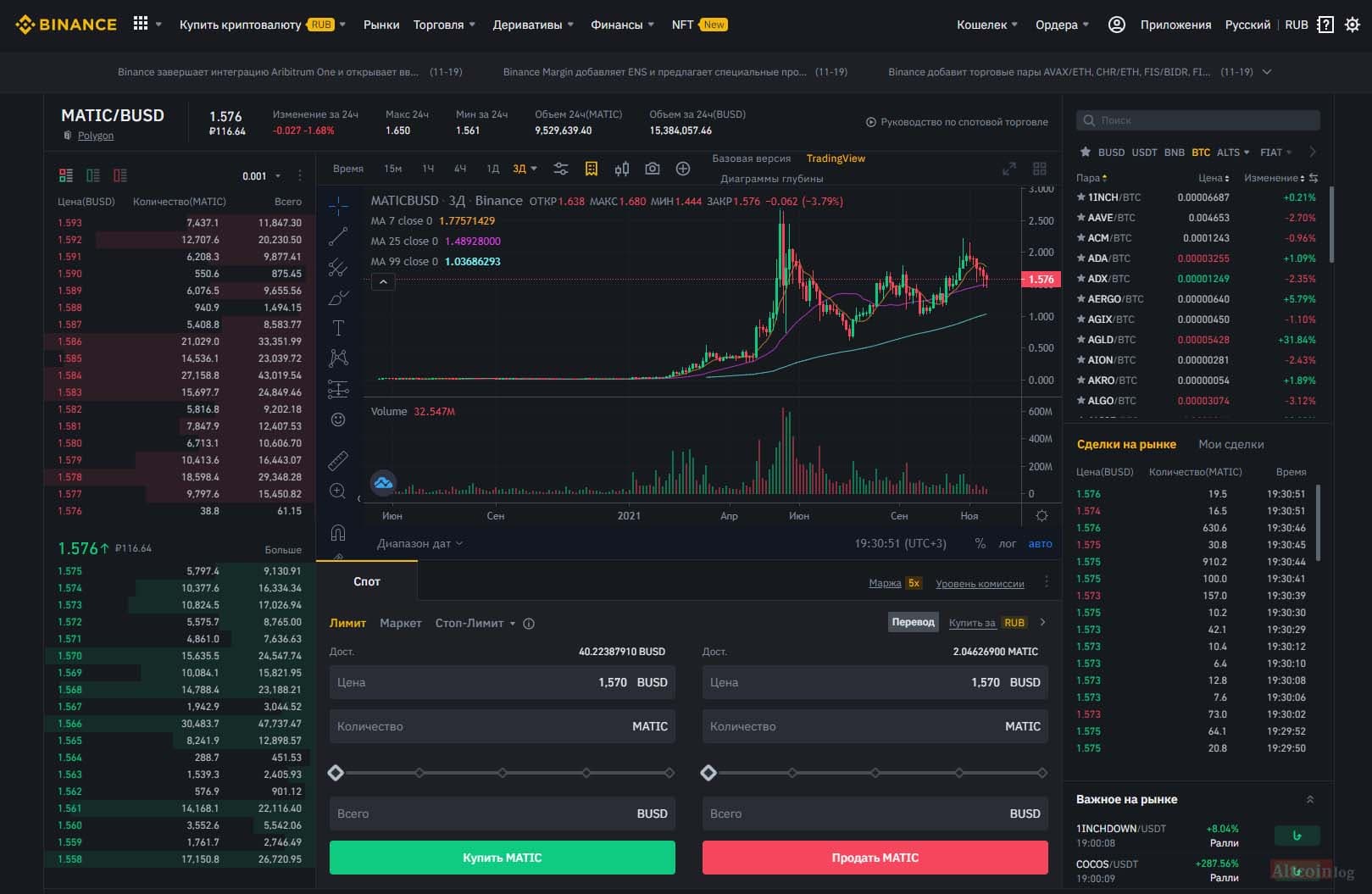Screen dimensions: 1372x894
Task: Show only buy orders in the order book
Action: coord(93,175)
